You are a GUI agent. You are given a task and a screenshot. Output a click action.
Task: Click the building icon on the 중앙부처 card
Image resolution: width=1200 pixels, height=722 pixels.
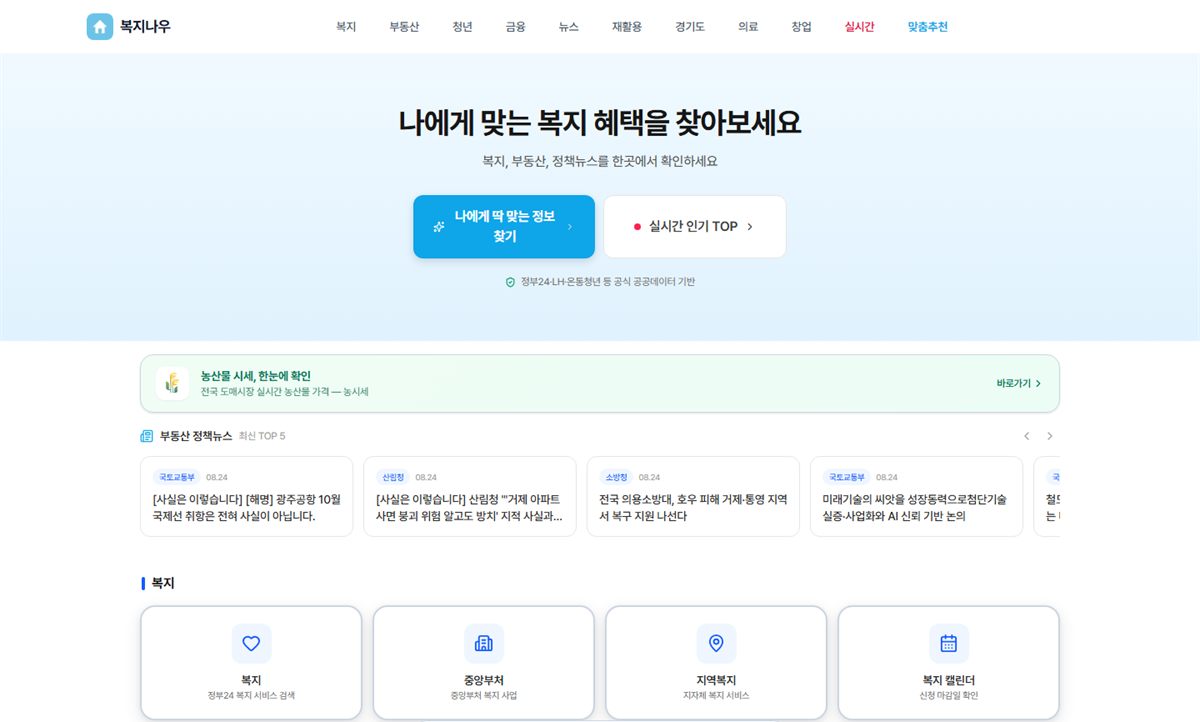pyautogui.click(x=484, y=643)
